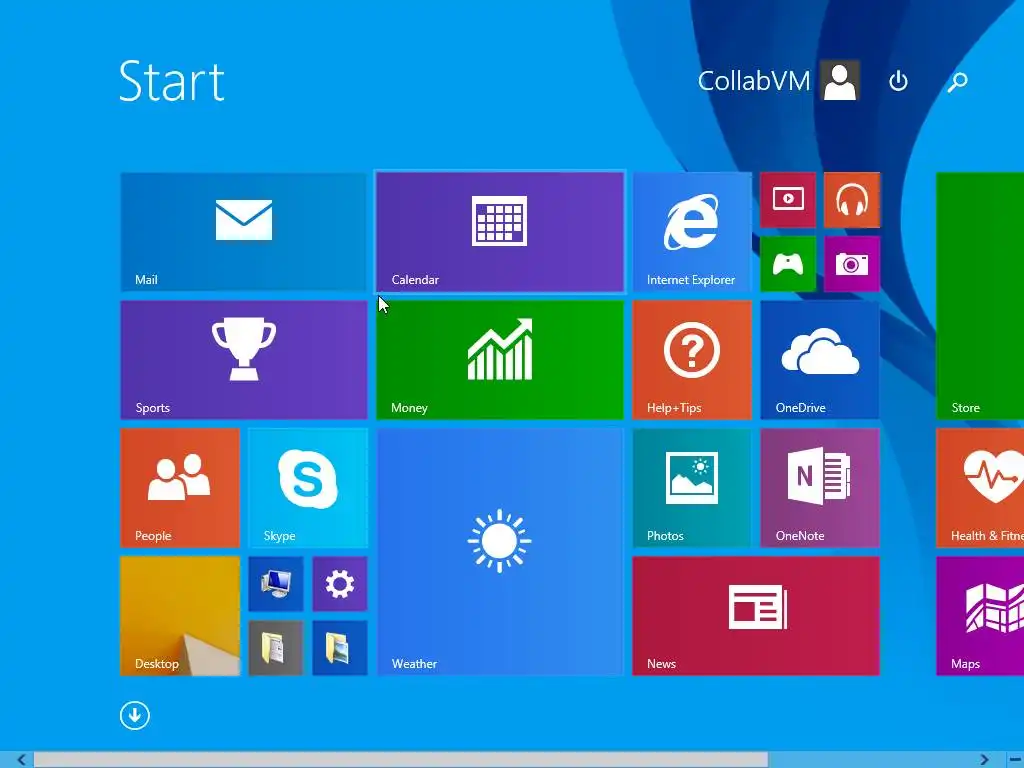Open the Documents folder small tile
The image size is (1024, 768).
click(276, 647)
